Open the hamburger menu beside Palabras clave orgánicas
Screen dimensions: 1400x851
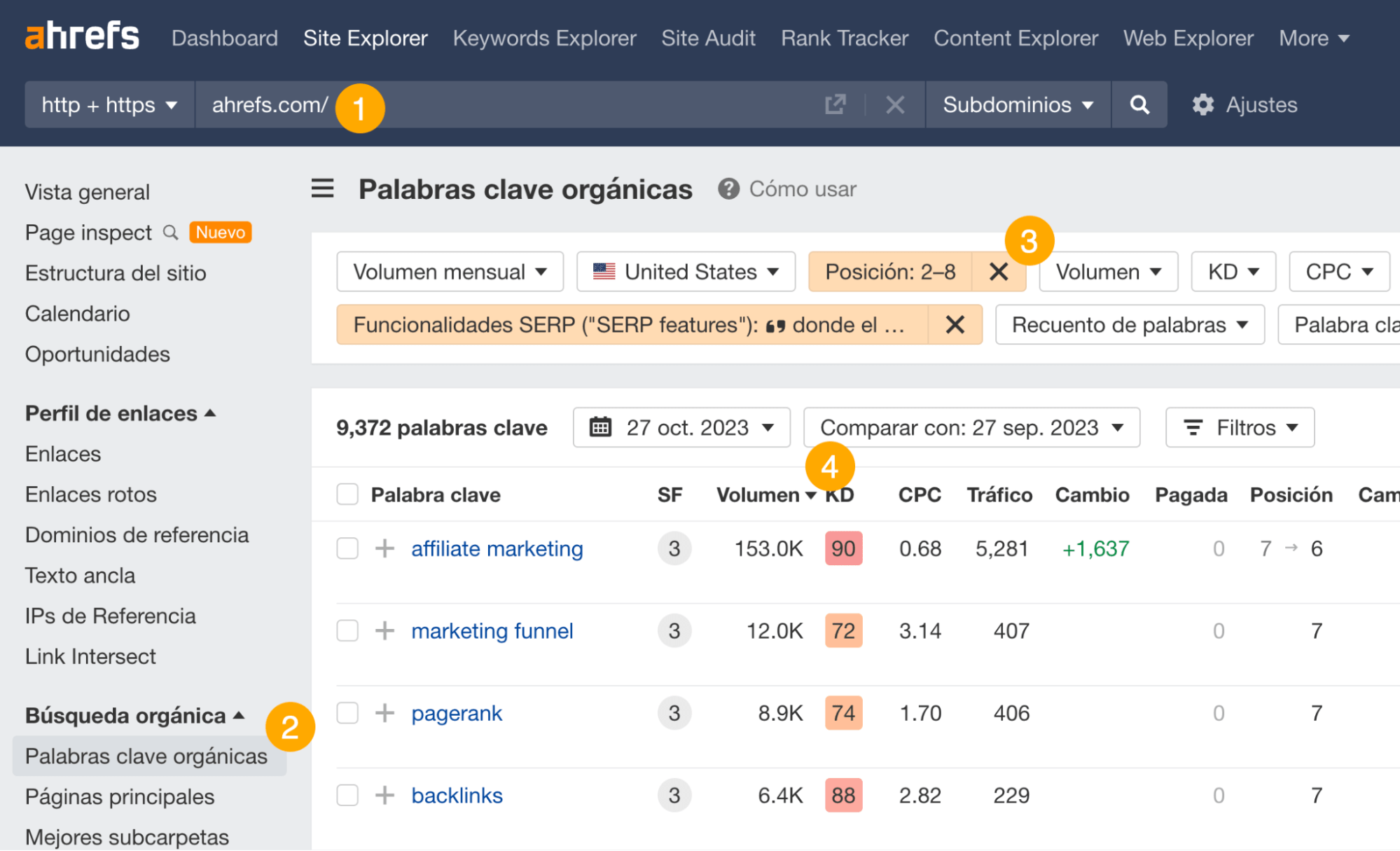click(322, 188)
